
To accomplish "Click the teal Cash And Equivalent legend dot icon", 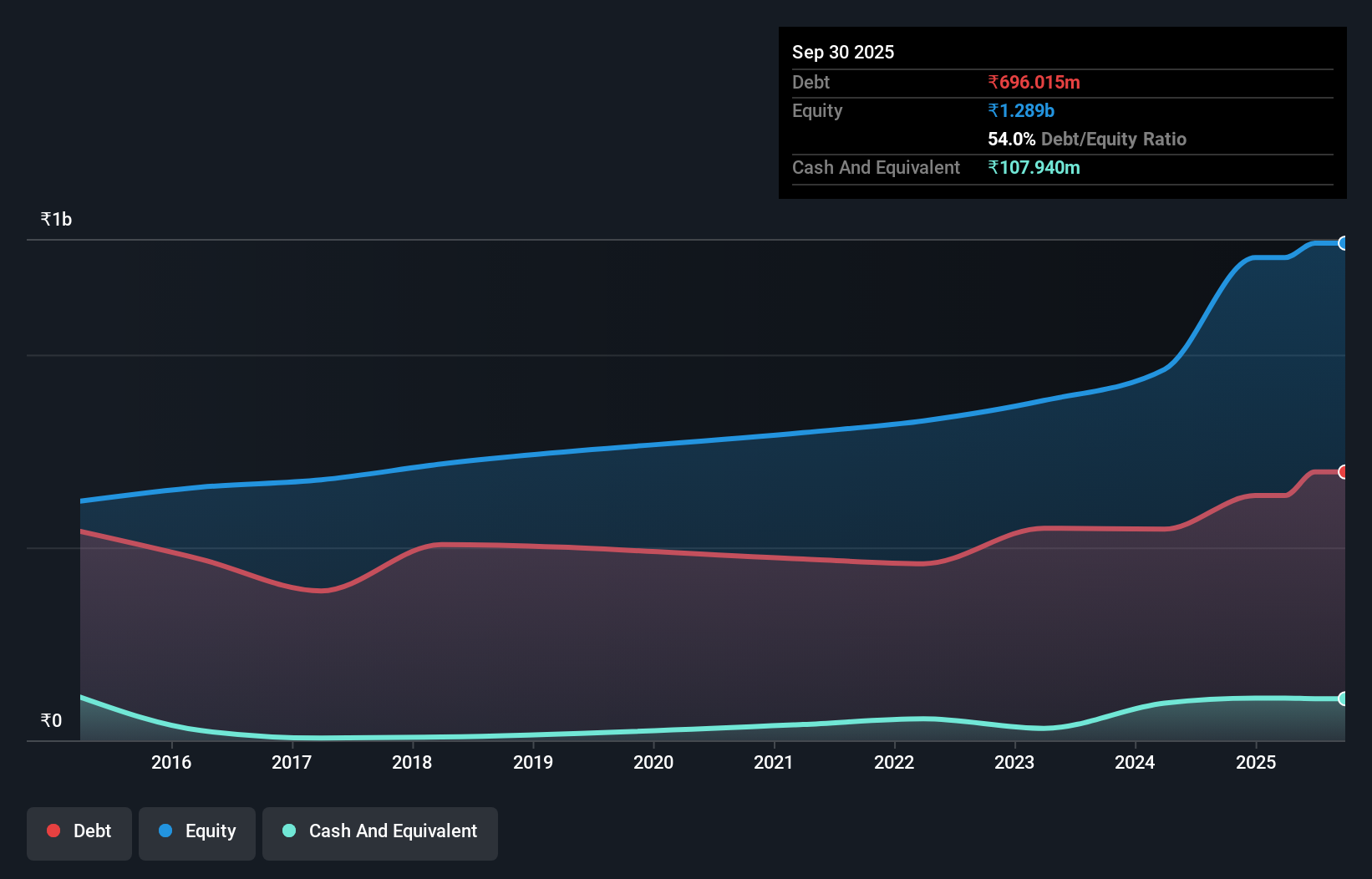I will tap(288, 831).
